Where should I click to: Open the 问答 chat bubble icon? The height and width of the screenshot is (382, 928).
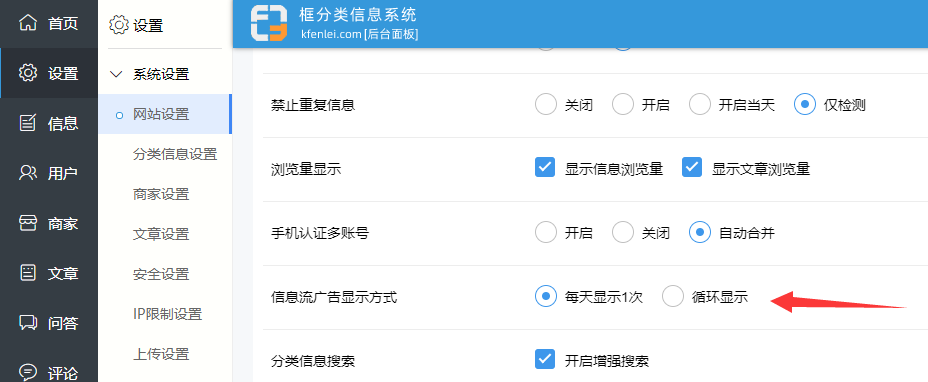pos(27,323)
